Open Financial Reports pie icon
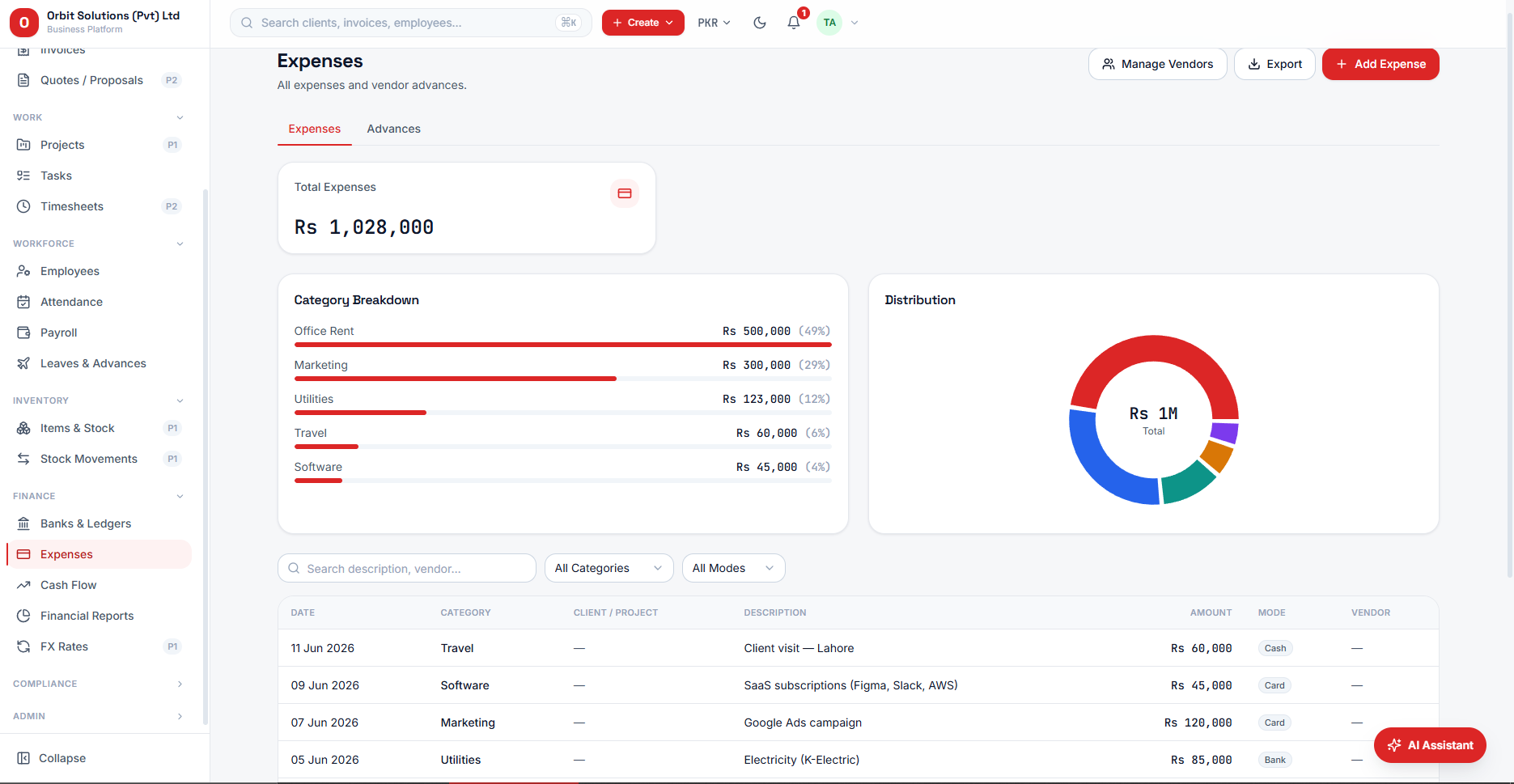 pos(23,616)
